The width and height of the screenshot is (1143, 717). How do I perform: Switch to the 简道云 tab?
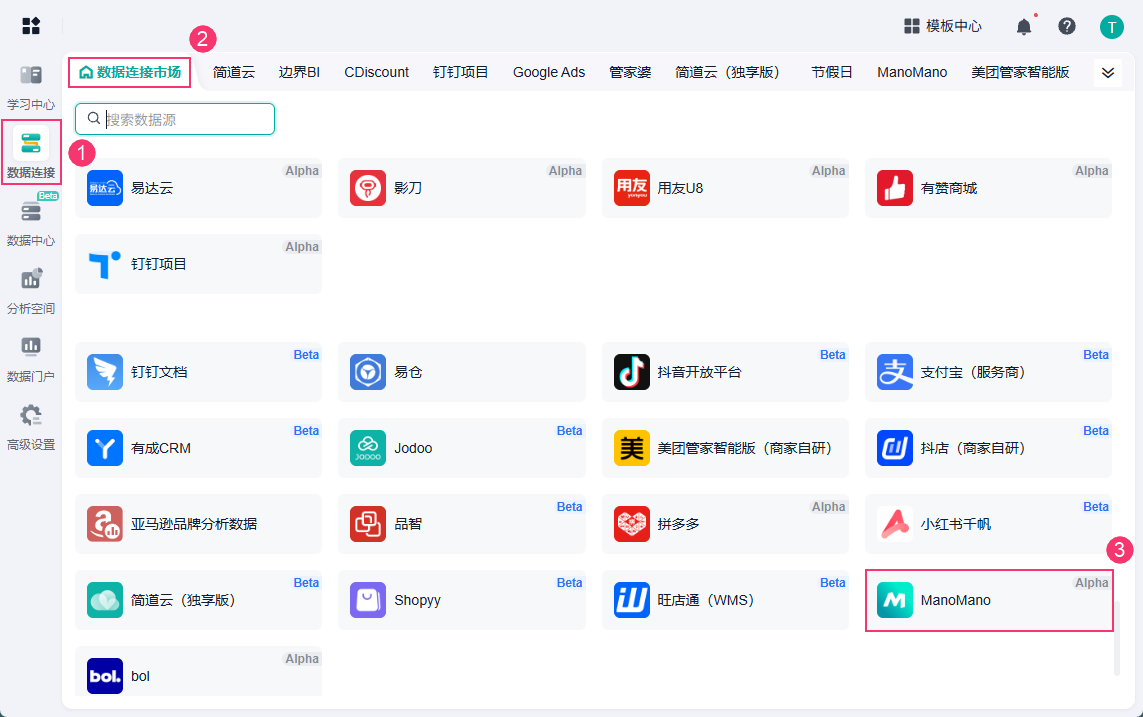tap(234, 72)
